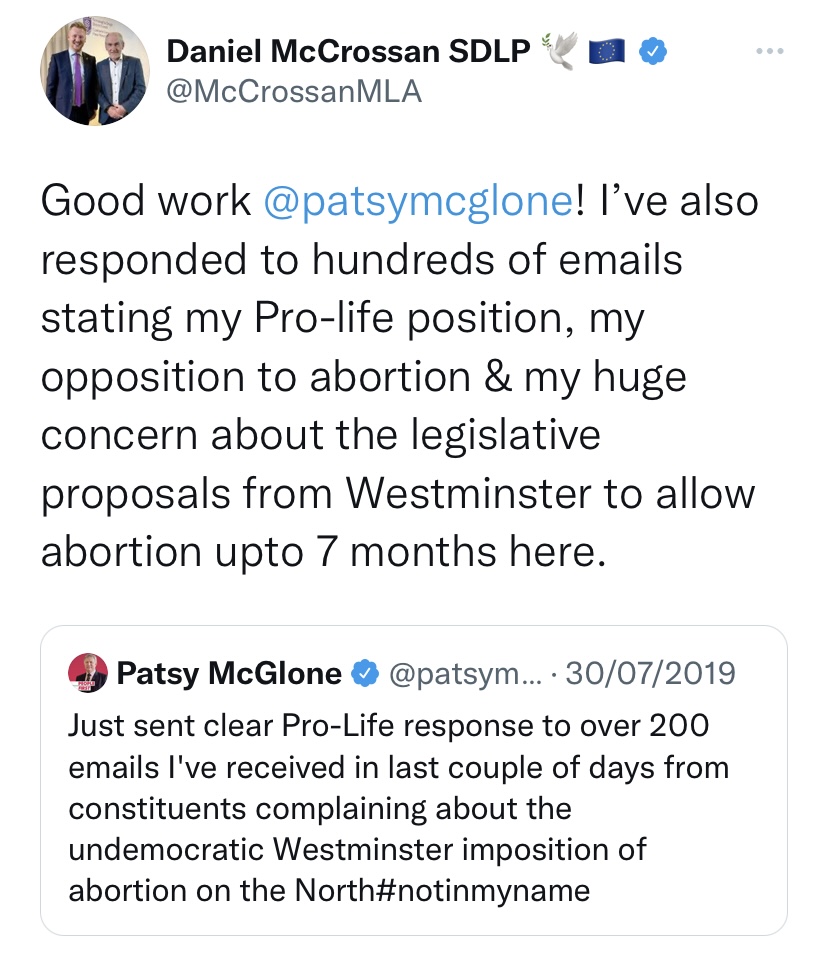Click Patsy McGlone's verified badge icon
This screenshot has width=828, height=963.
tap(364, 674)
